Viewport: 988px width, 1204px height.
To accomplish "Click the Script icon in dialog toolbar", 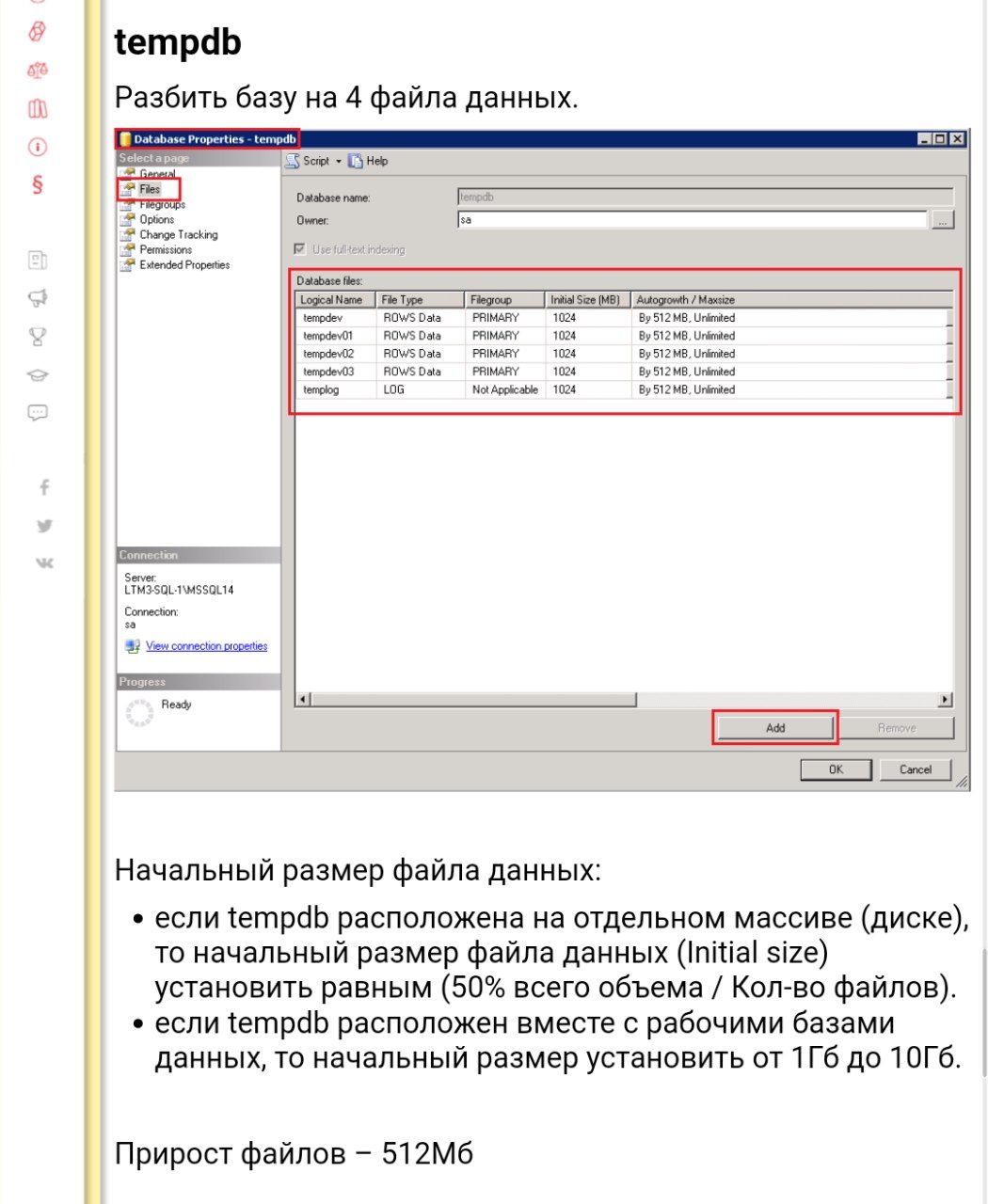I will (293, 161).
